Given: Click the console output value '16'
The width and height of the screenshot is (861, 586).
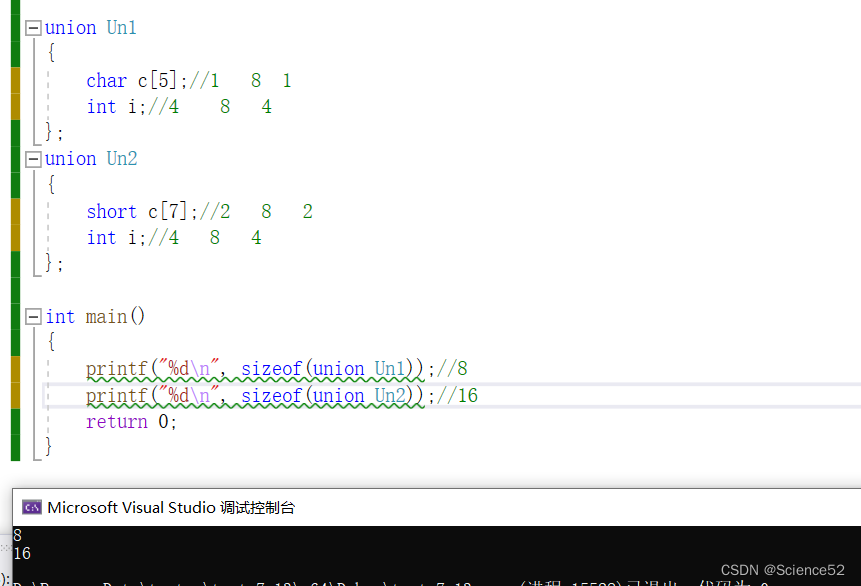Looking at the screenshot, I should 22,554.
